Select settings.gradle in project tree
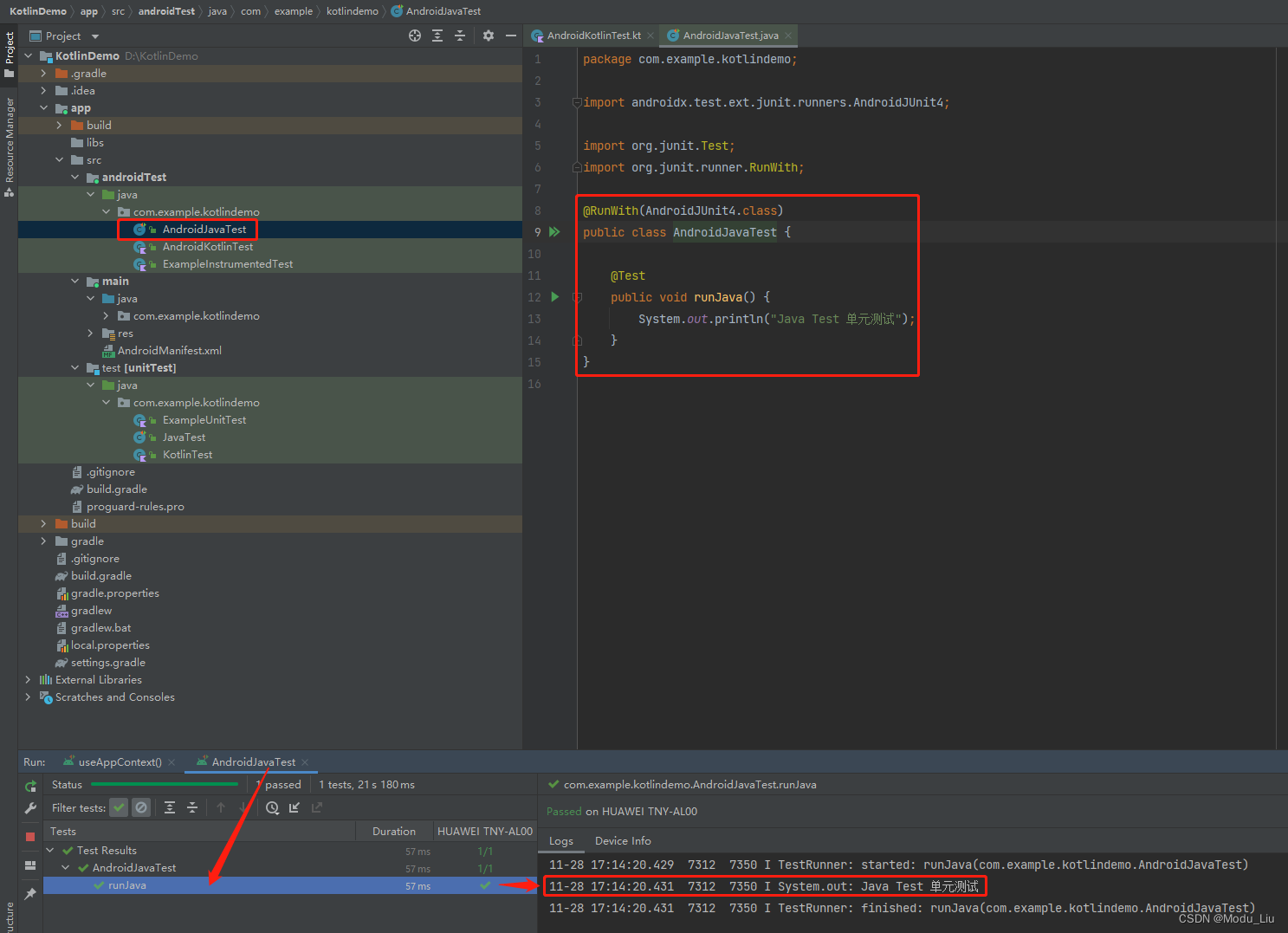The image size is (1288, 933). (x=108, y=663)
